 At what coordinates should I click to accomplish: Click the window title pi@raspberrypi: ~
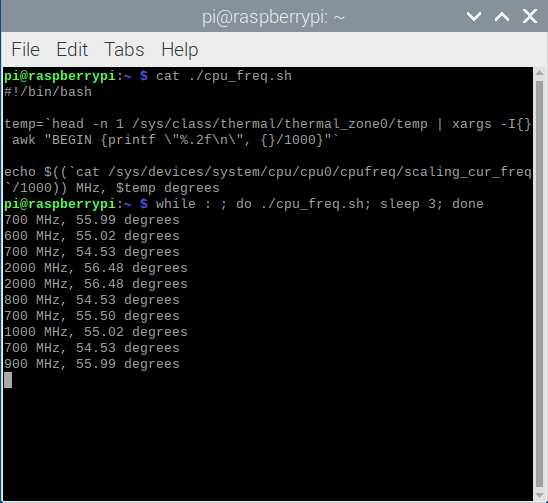pos(273,17)
